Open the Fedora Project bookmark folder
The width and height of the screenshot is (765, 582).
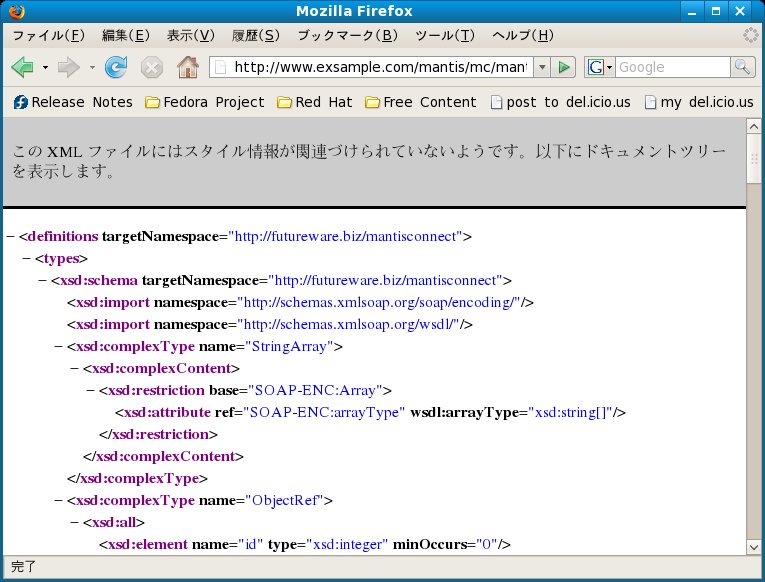coord(204,102)
